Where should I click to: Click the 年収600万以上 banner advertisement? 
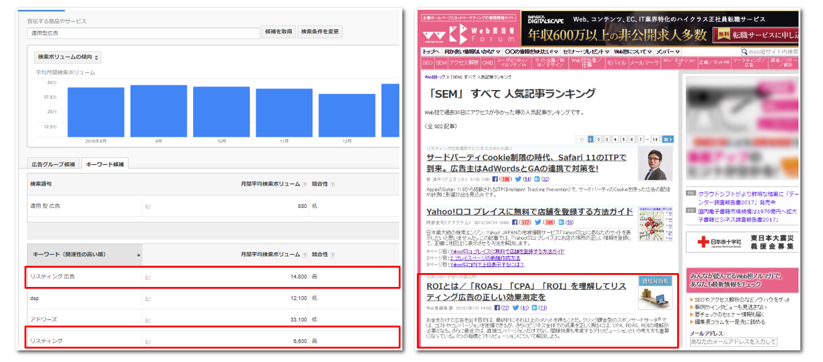coord(660,28)
